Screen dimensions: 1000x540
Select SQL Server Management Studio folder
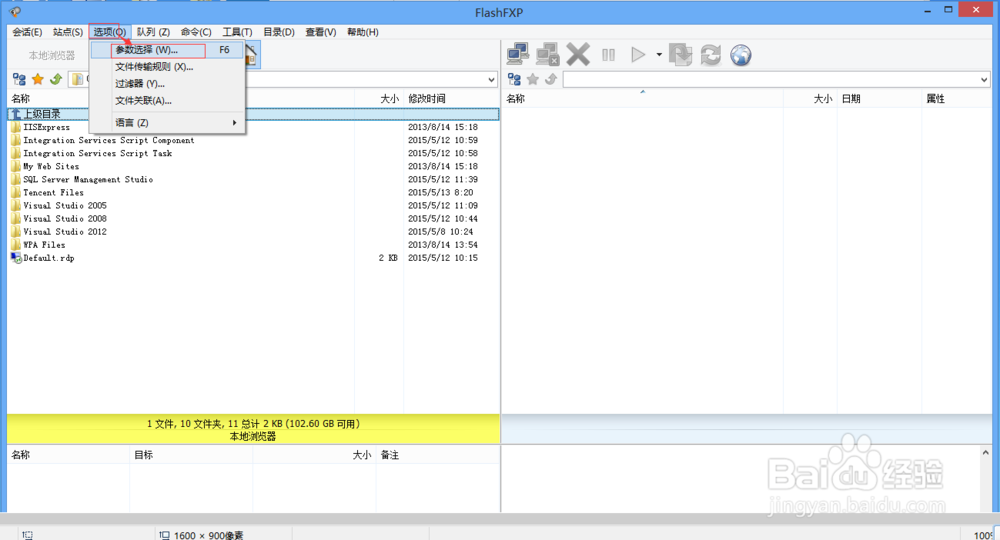(88, 179)
